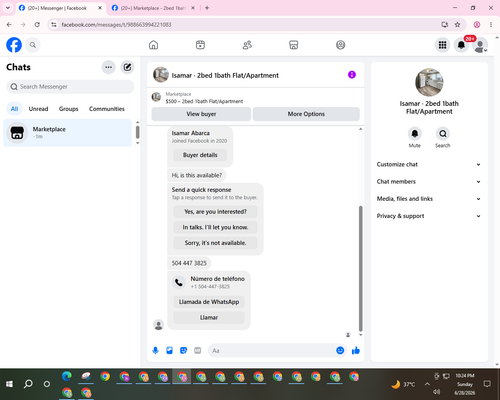Mute the conversation with bell icon
The width and height of the screenshot is (500, 400).
coord(415,134)
